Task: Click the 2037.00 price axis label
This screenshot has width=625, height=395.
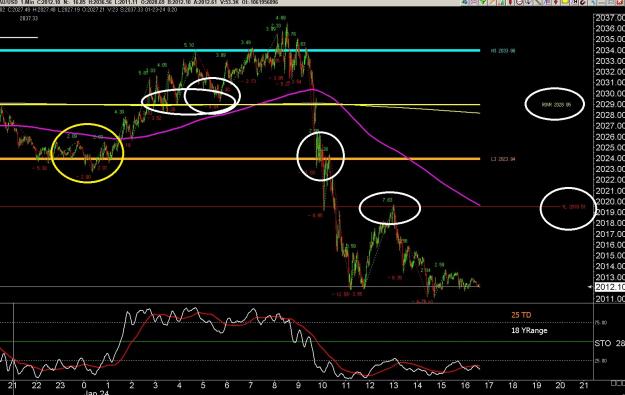Action: [610, 18]
